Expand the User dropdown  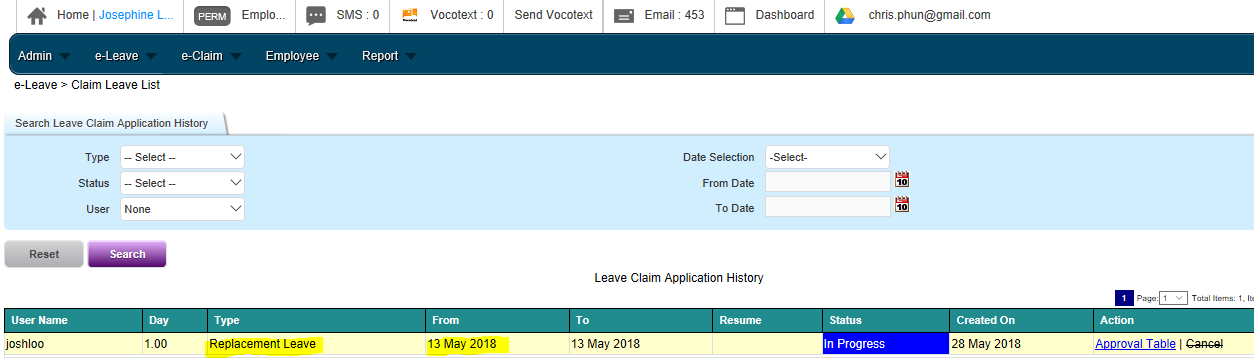pyautogui.click(x=182, y=209)
